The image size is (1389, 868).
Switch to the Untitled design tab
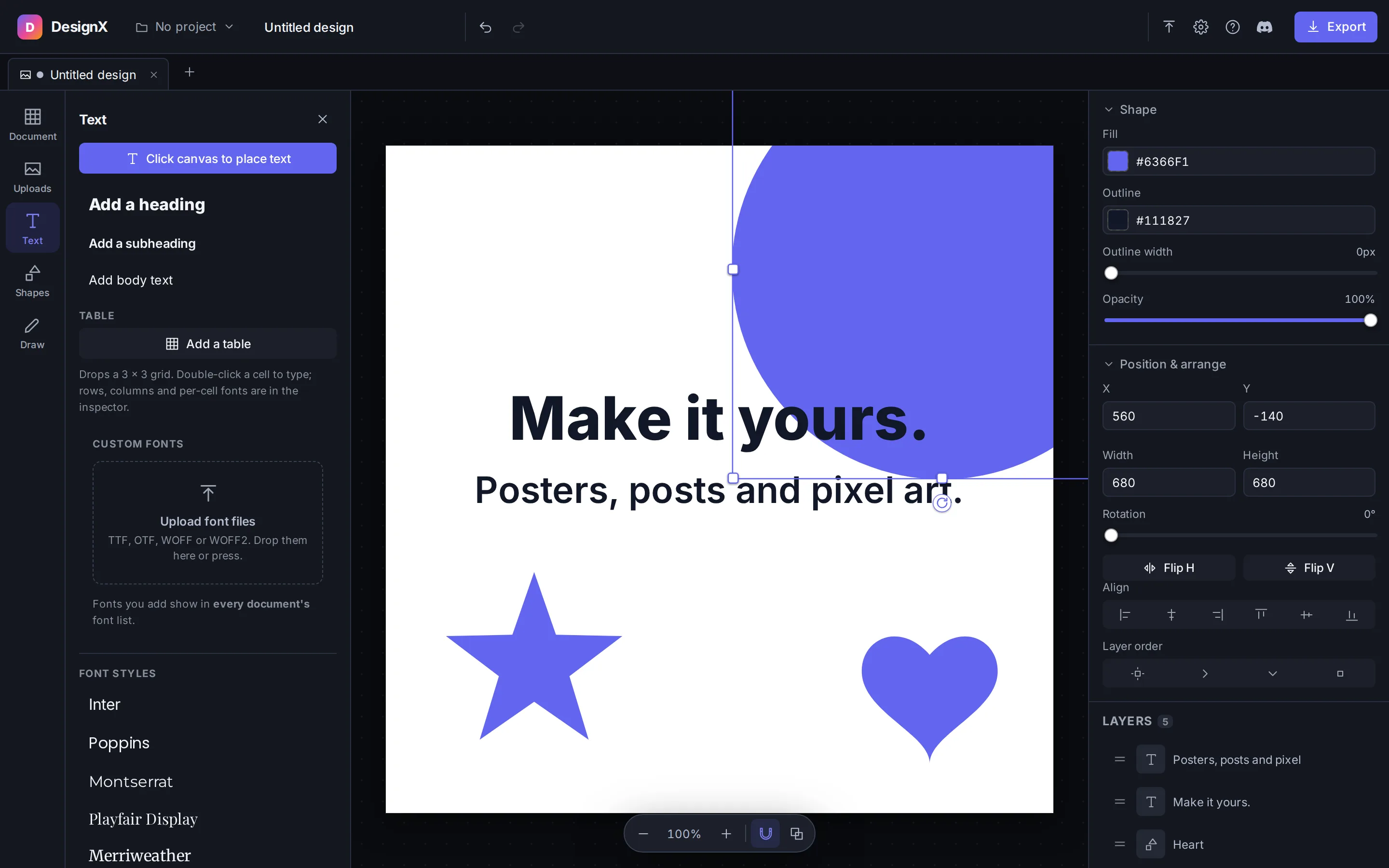click(89, 75)
